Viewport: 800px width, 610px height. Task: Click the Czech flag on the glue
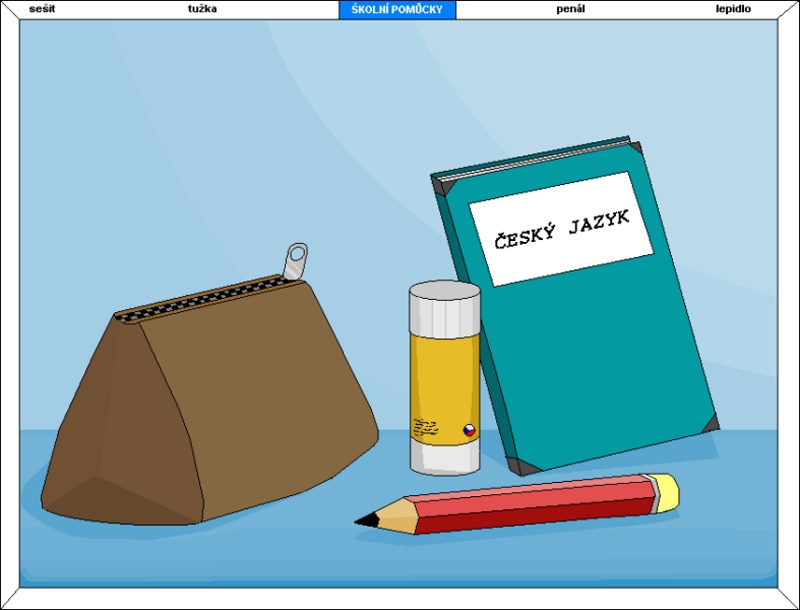click(468, 430)
